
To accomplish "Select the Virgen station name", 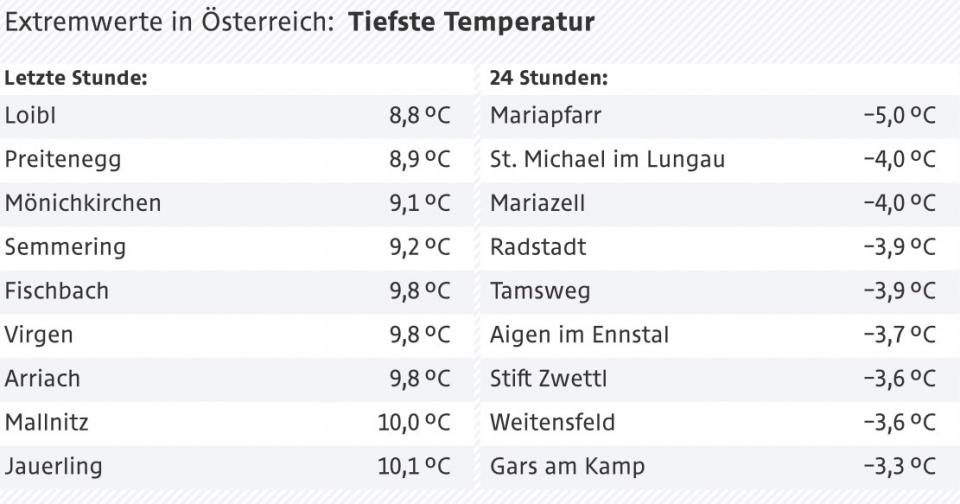I will click(39, 335).
